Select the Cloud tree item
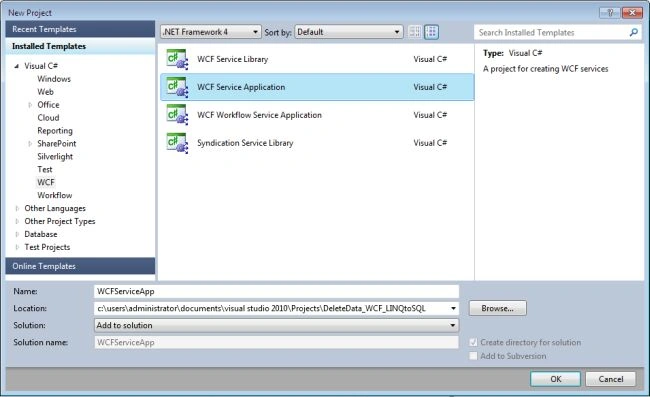Image resolution: width=650 pixels, height=397 pixels. [x=48, y=118]
